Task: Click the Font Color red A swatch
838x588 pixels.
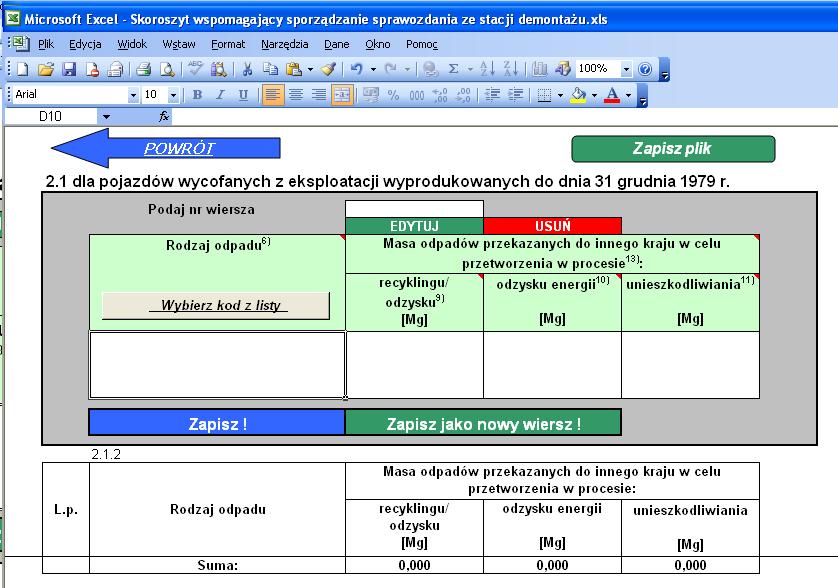Action: 612,95
